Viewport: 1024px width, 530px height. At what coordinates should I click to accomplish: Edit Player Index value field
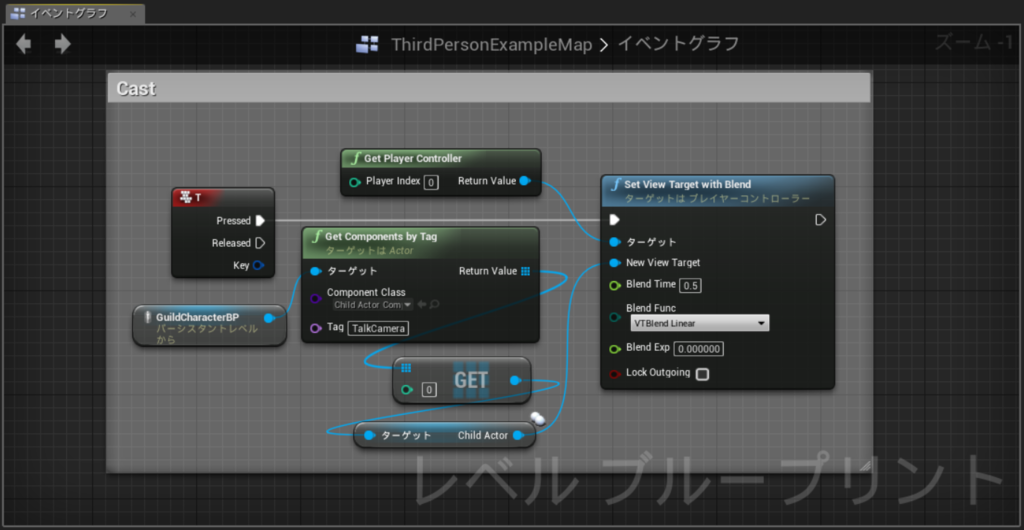[x=430, y=182]
